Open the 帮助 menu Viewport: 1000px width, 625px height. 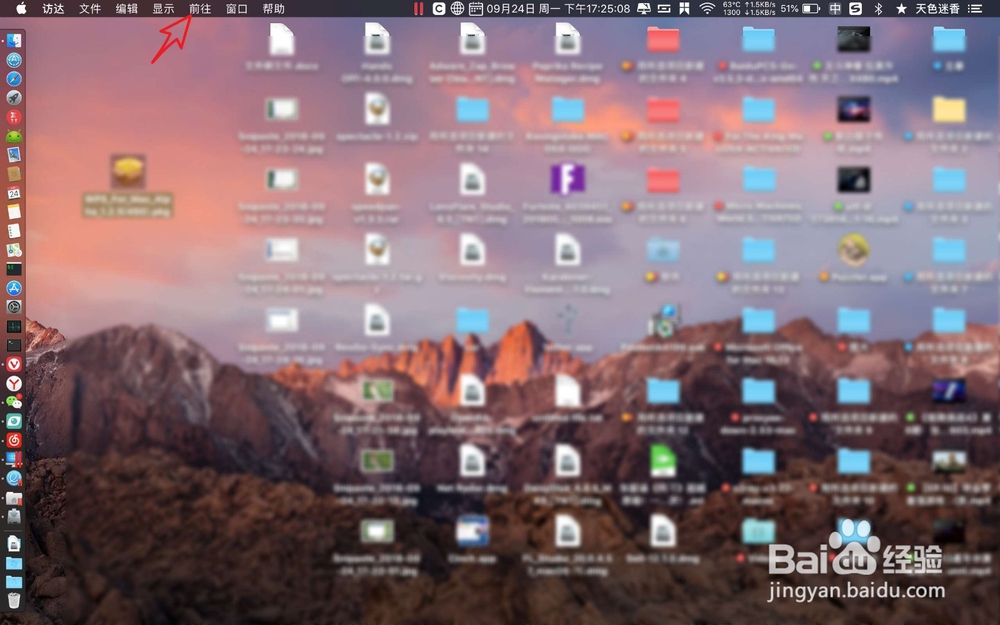(274, 8)
